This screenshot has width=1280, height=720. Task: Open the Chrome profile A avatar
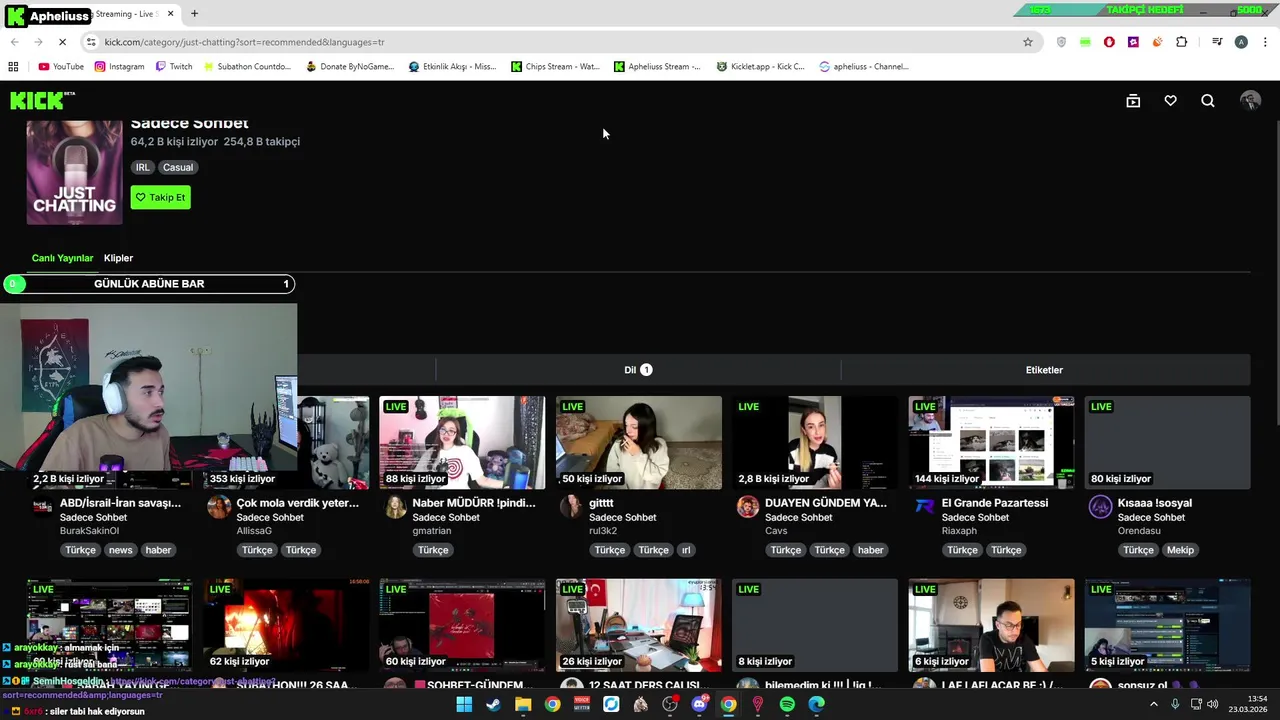click(1241, 42)
